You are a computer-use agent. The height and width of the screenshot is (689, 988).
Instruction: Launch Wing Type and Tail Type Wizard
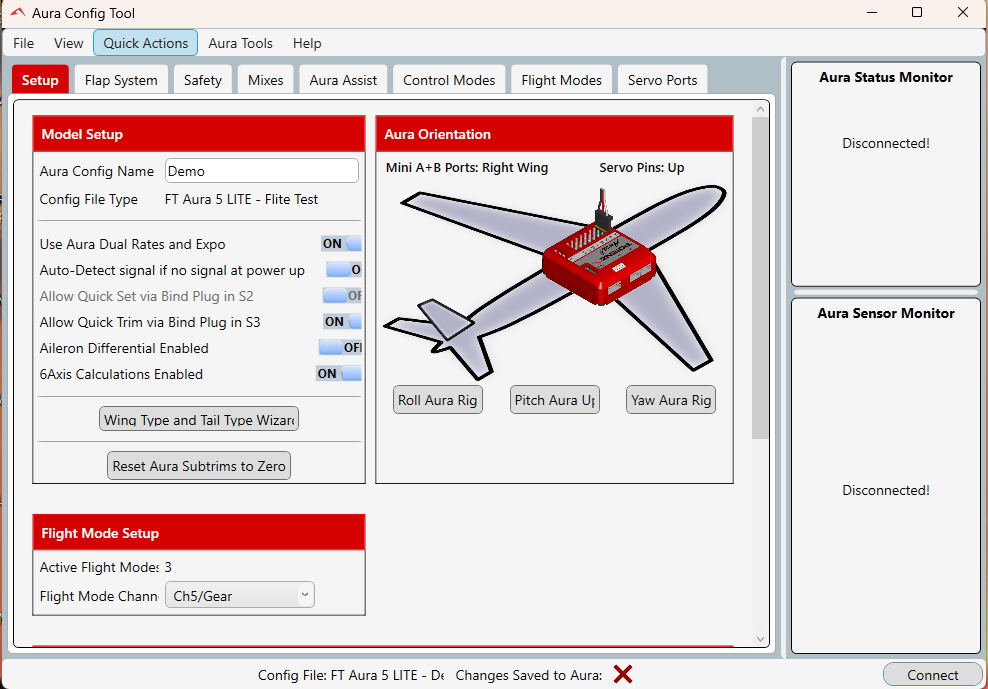click(x=199, y=420)
